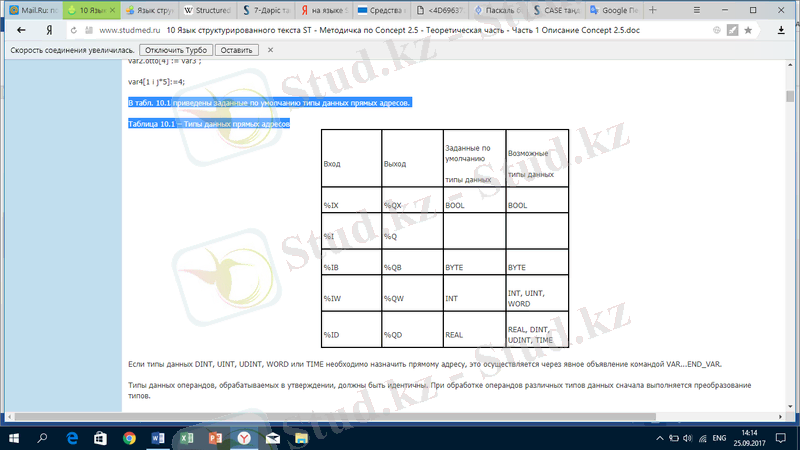800x450 pixels.
Task: Open the Windows Start menu
Action: (x=14, y=438)
